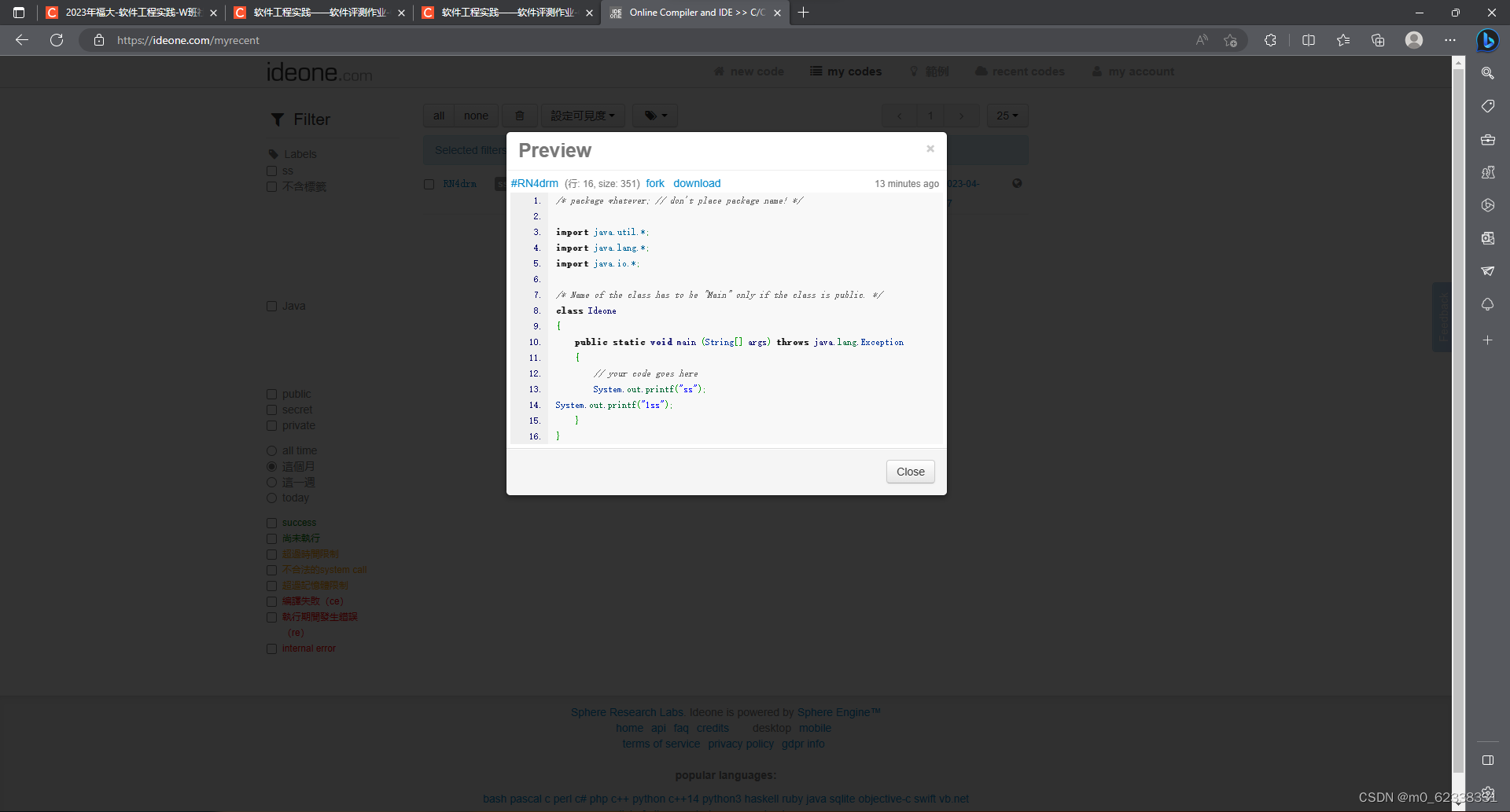The image size is (1510, 812).
Task: Open the labels tag dropdown
Action: (655, 116)
